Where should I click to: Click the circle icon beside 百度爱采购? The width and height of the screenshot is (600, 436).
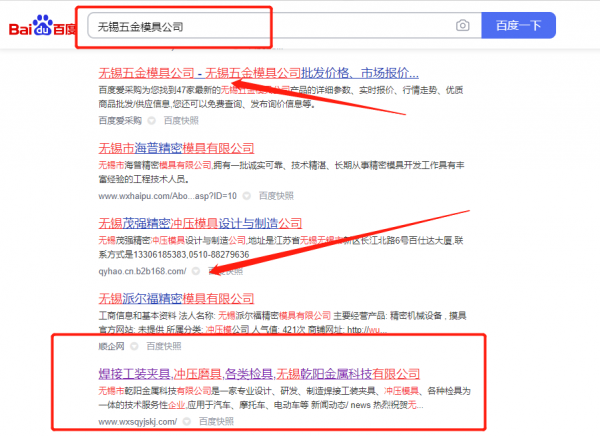point(153,119)
